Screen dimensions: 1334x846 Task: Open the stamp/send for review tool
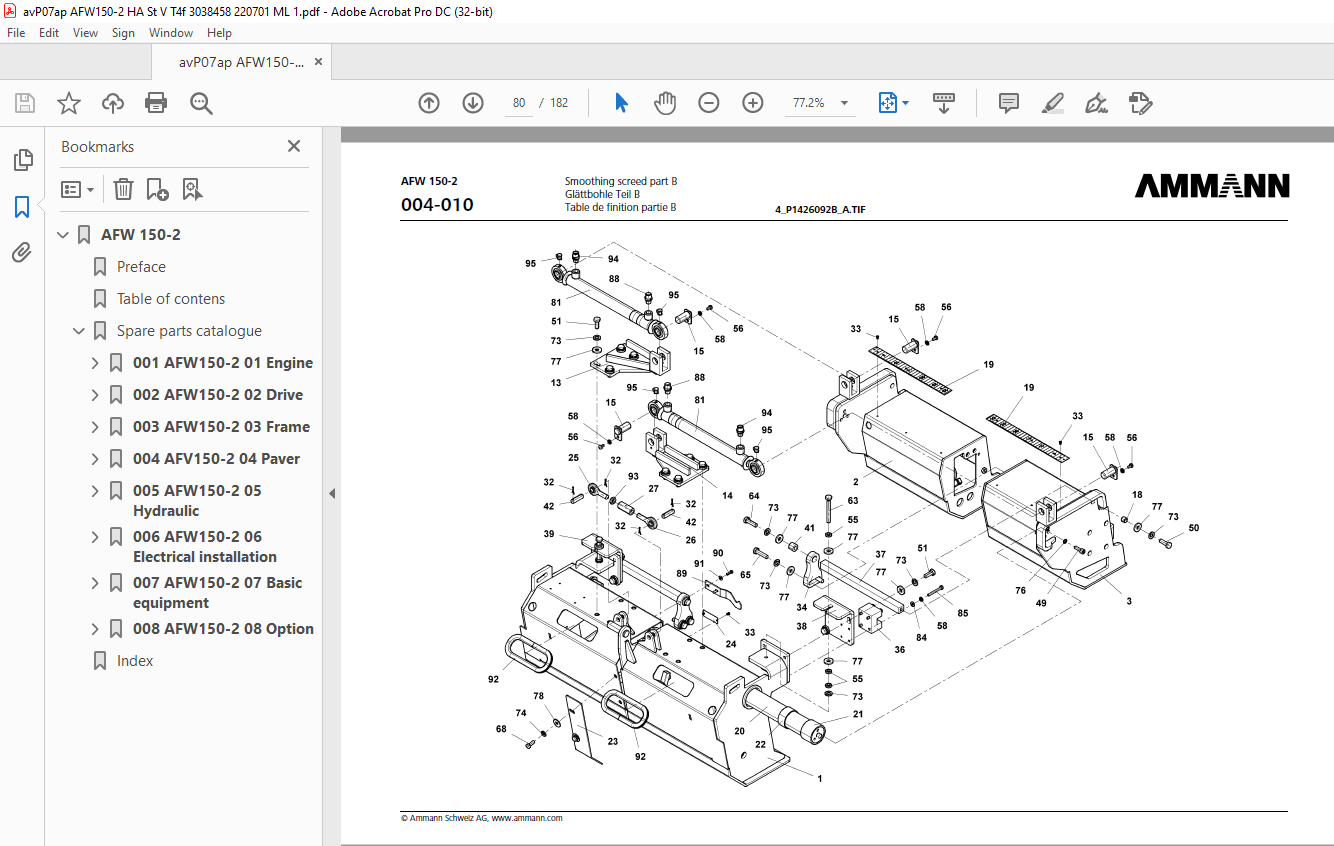tap(1140, 103)
